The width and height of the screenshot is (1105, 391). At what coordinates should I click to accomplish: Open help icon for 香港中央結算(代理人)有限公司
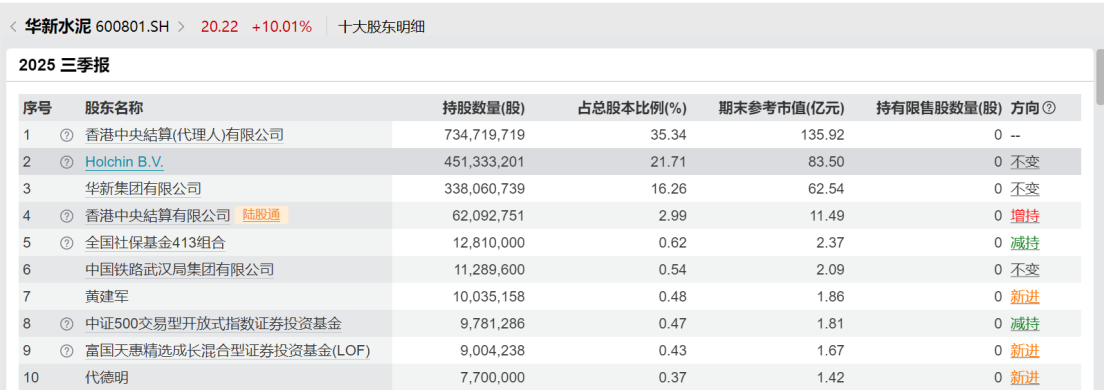pos(67,135)
